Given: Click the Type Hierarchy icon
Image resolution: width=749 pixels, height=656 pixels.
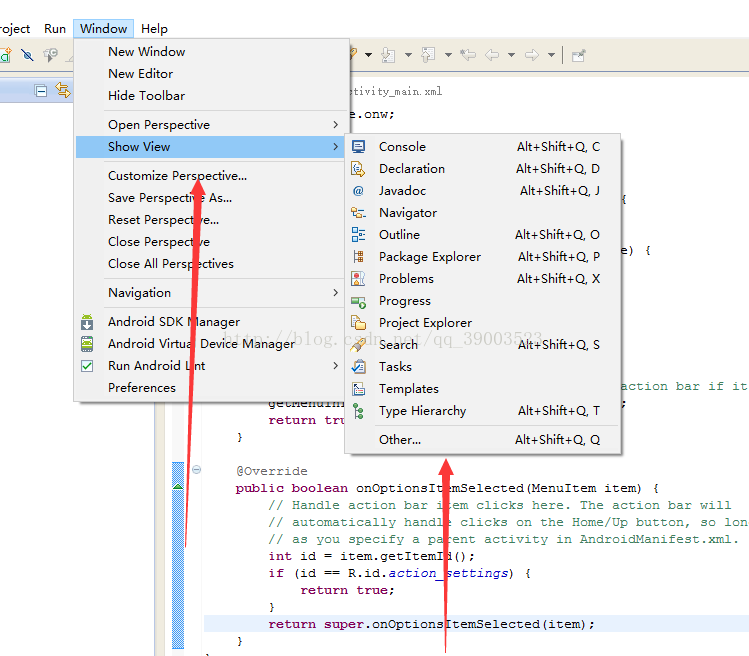Looking at the screenshot, I should pyautogui.click(x=358, y=411).
